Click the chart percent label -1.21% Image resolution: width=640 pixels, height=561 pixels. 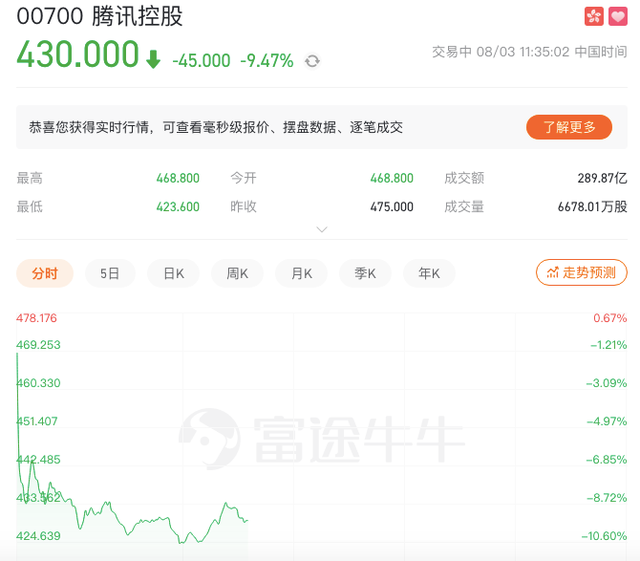[609, 345]
